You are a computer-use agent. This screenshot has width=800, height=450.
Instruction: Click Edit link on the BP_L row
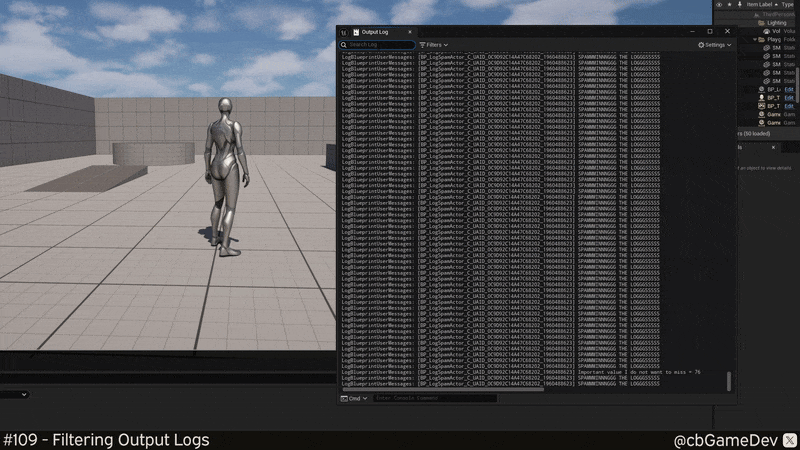click(789, 89)
